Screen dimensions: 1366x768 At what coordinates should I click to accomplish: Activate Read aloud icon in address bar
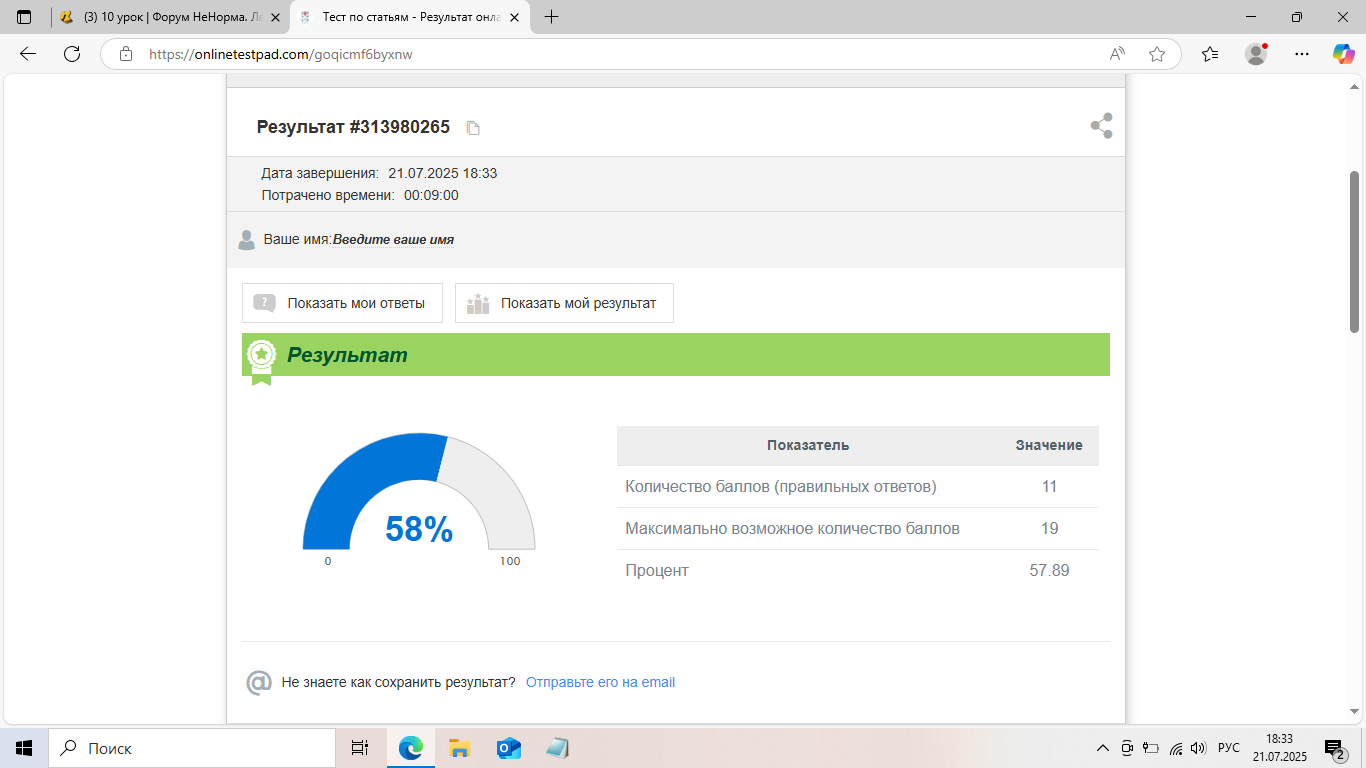1117,54
